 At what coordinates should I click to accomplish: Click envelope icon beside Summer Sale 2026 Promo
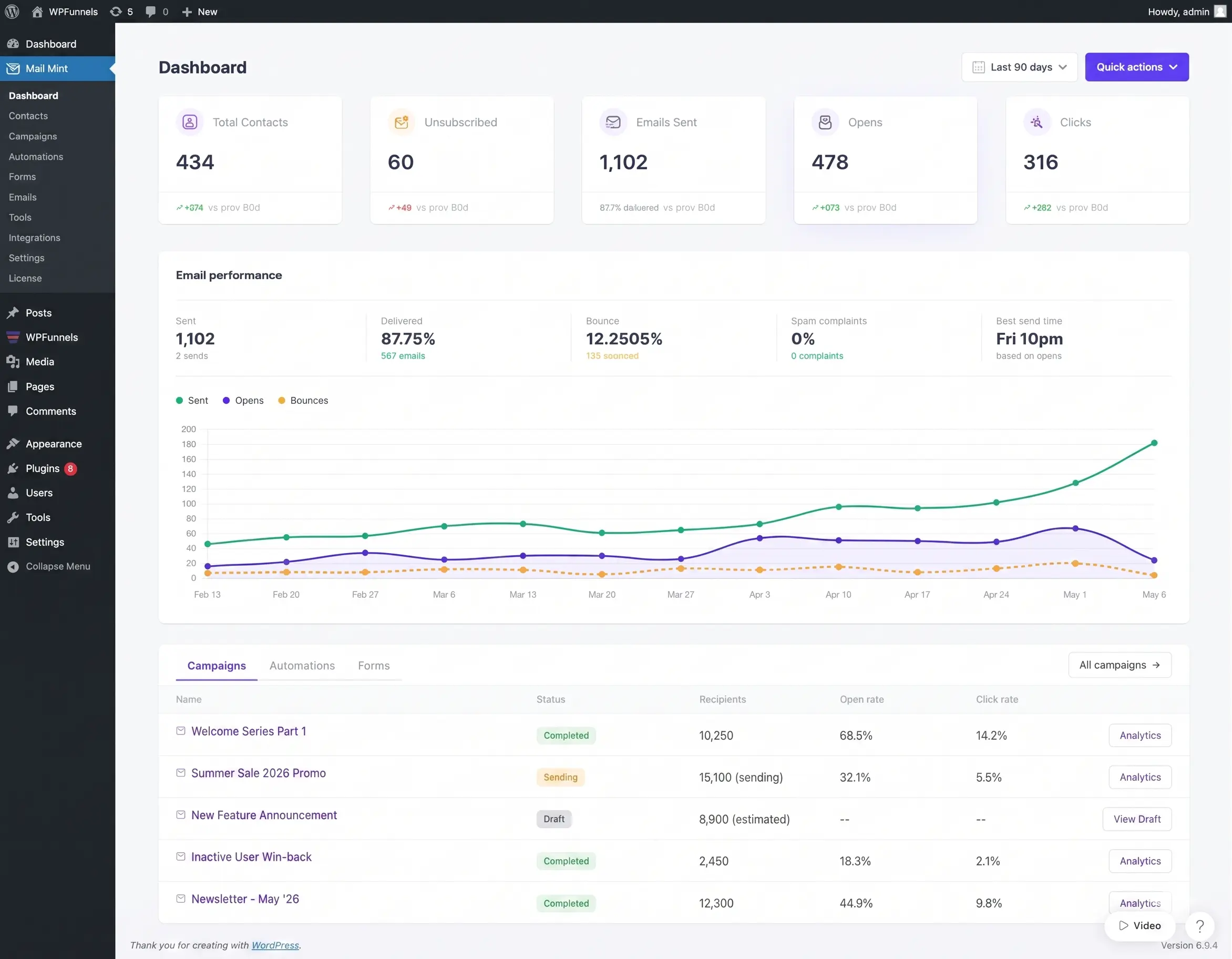coord(180,773)
